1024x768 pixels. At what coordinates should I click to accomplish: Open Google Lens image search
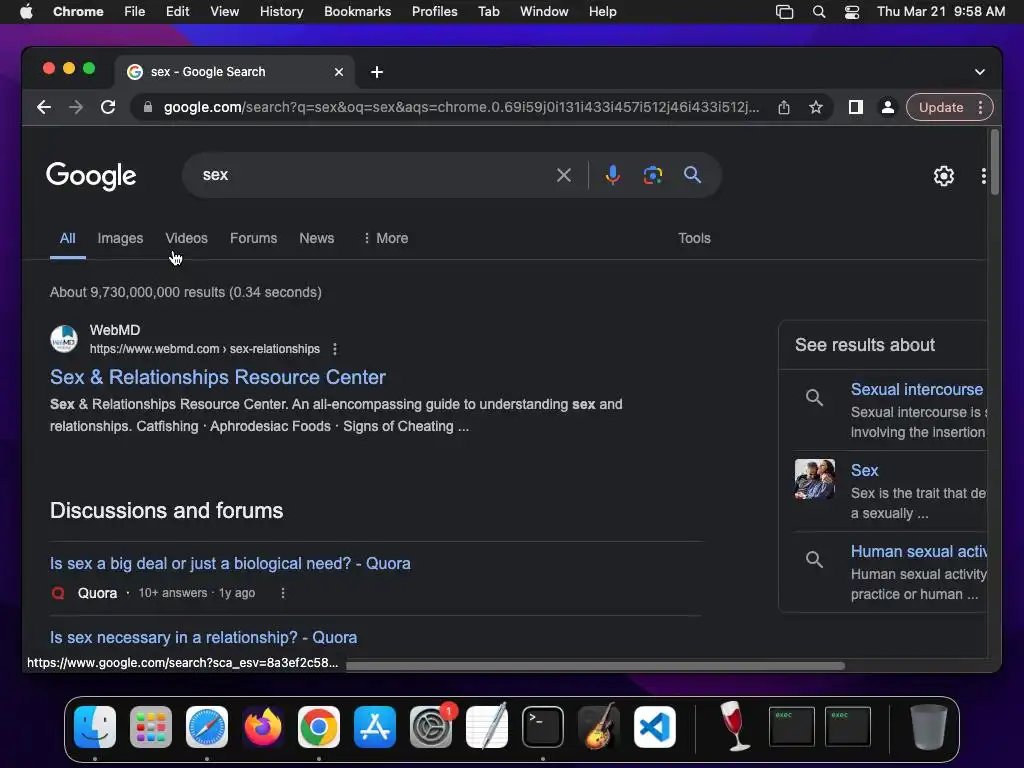(x=652, y=175)
